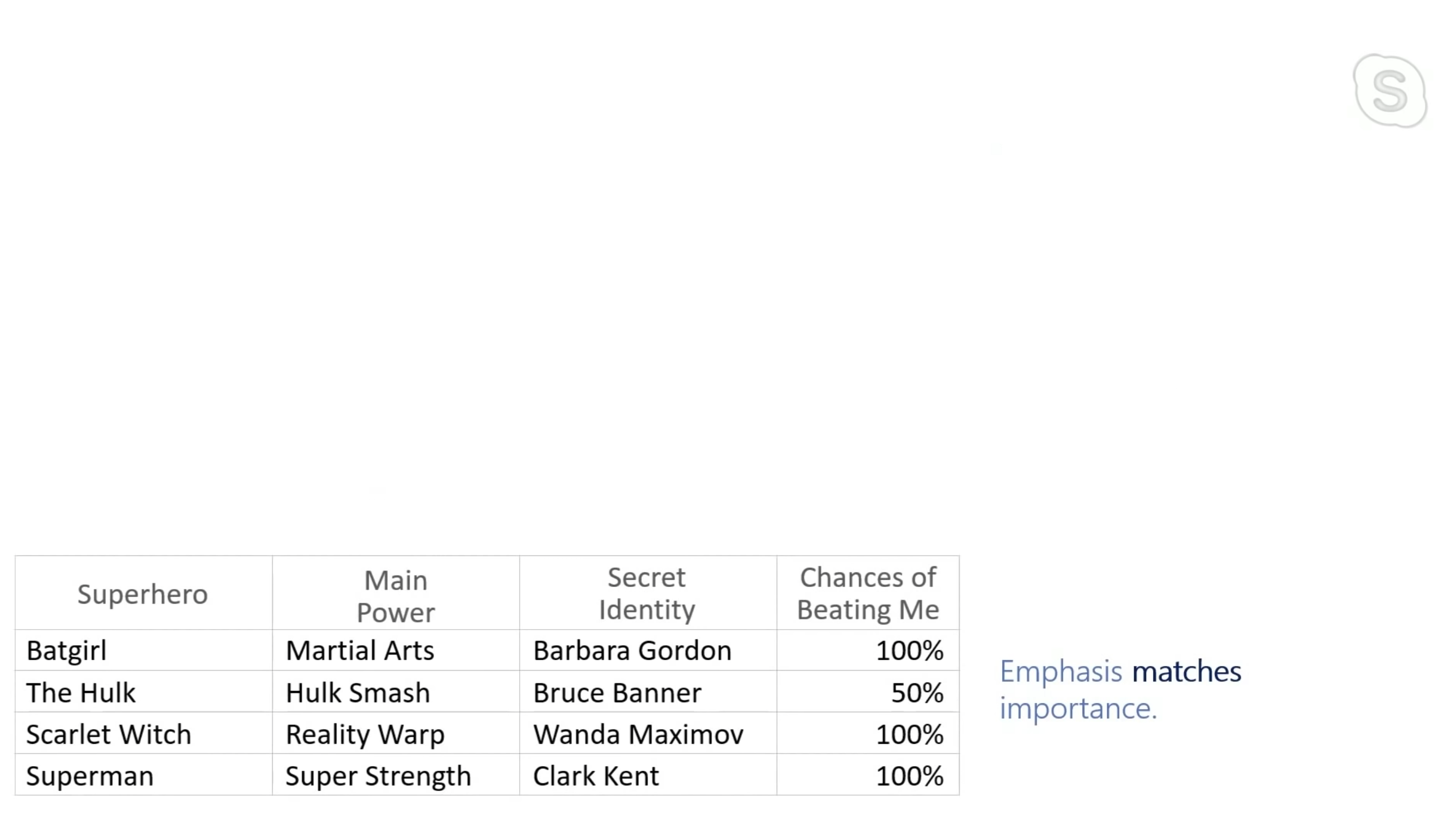Viewport: 1456px width, 818px height.
Task: Click the Bruce Banner cell
Action: (617, 692)
